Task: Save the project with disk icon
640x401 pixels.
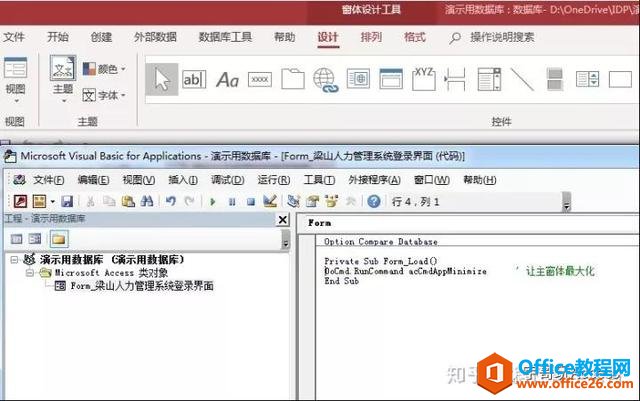Action: (67, 201)
